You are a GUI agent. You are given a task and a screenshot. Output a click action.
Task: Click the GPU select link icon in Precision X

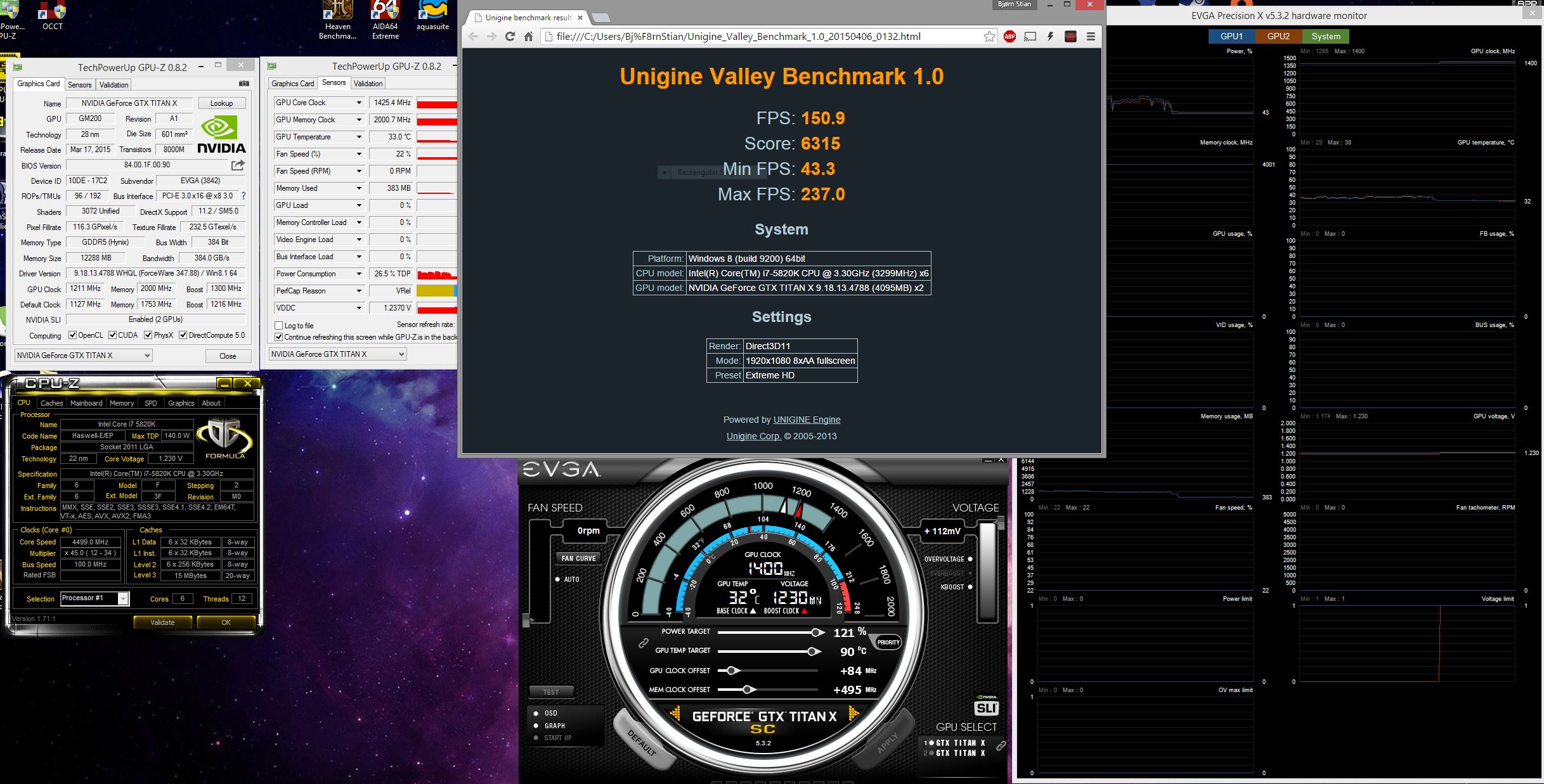[1001, 747]
